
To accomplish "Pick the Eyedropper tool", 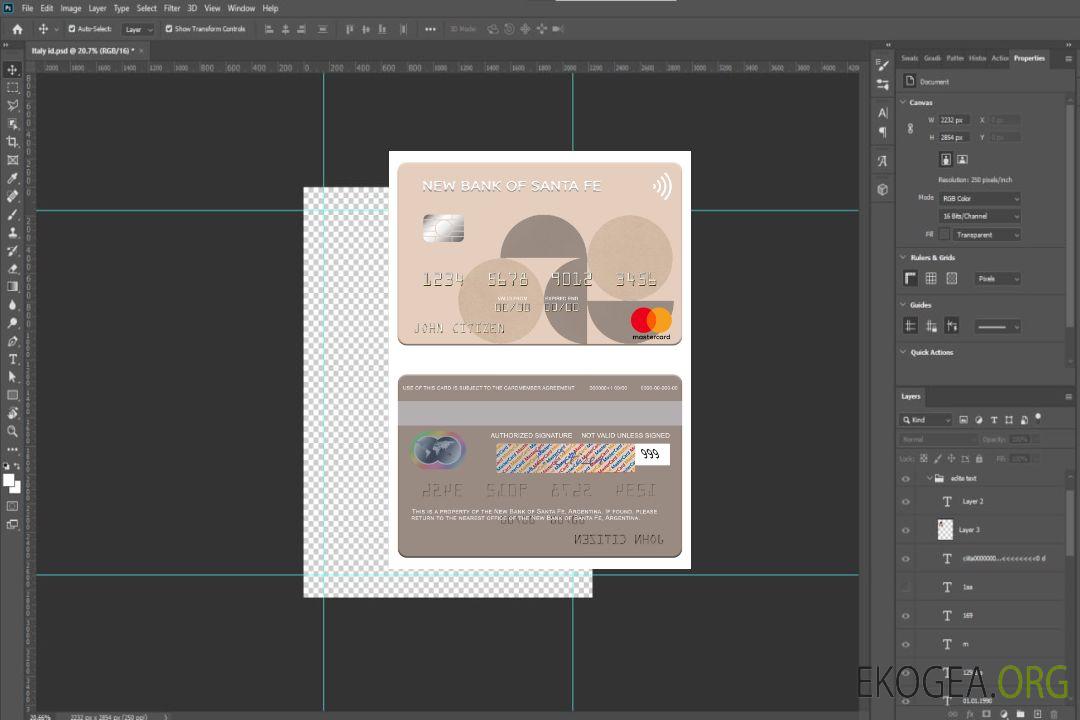I will 12,178.
